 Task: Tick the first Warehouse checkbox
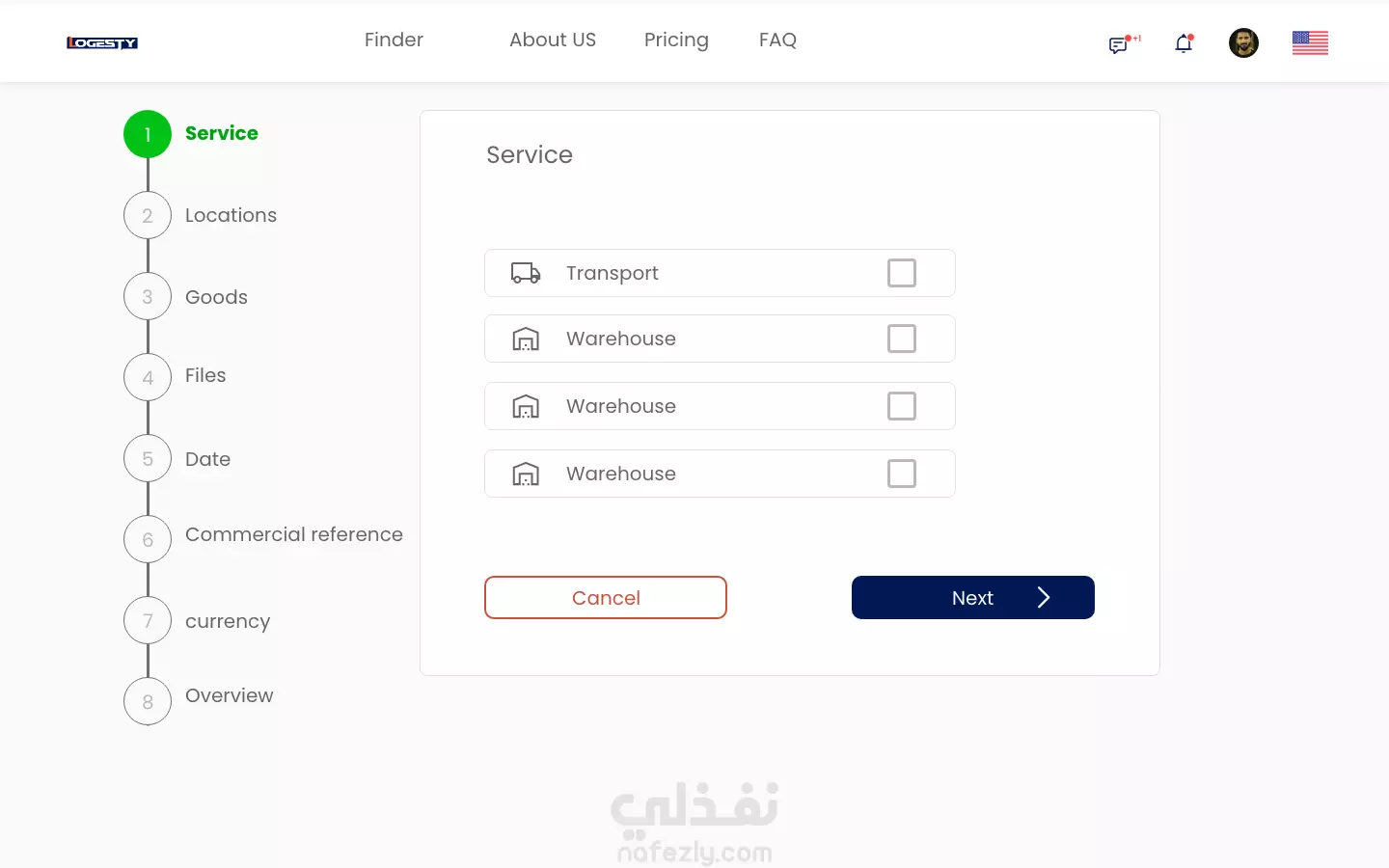coord(902,339)
